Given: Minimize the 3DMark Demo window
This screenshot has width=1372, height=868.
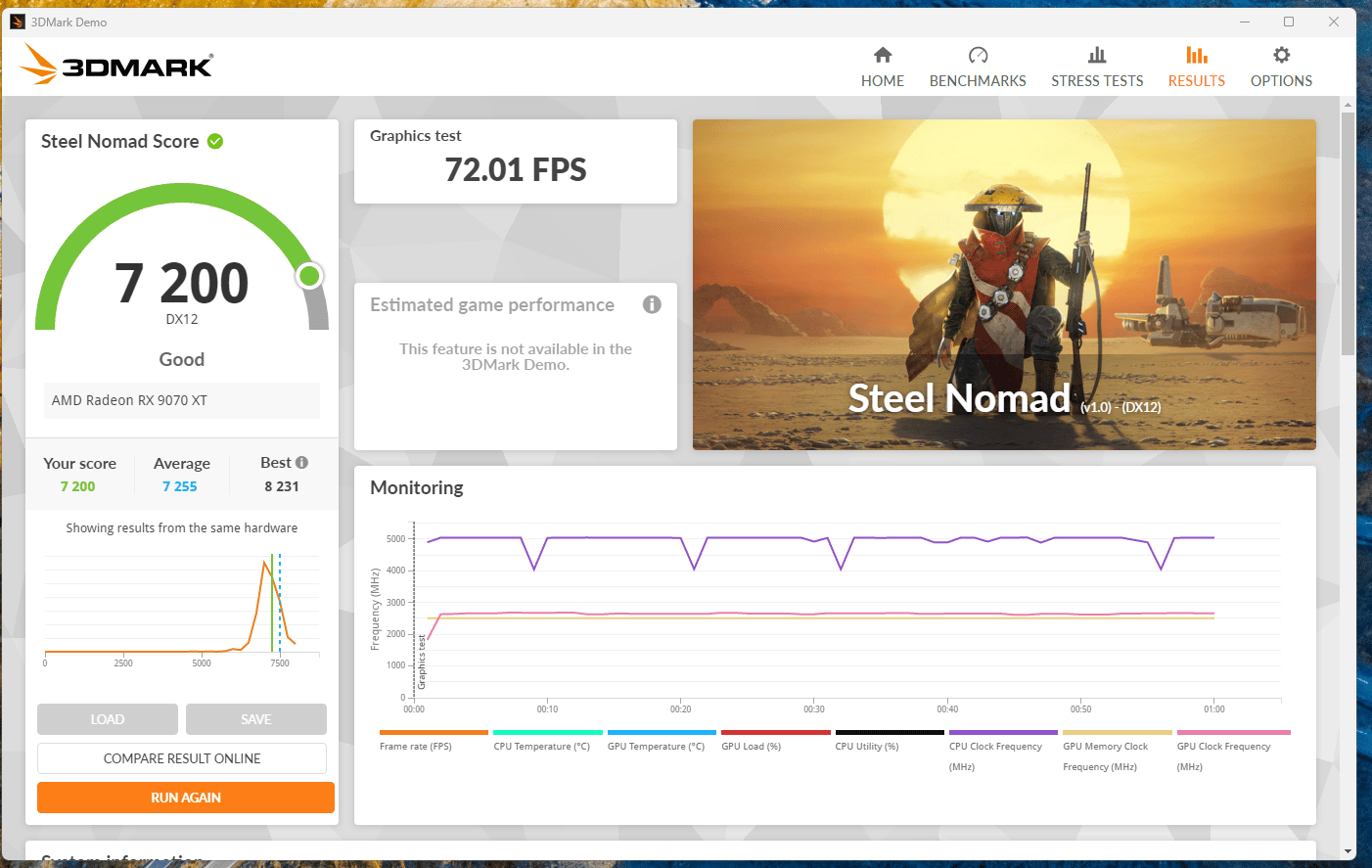Looking at the screenshot, I should pos(1245,22).
